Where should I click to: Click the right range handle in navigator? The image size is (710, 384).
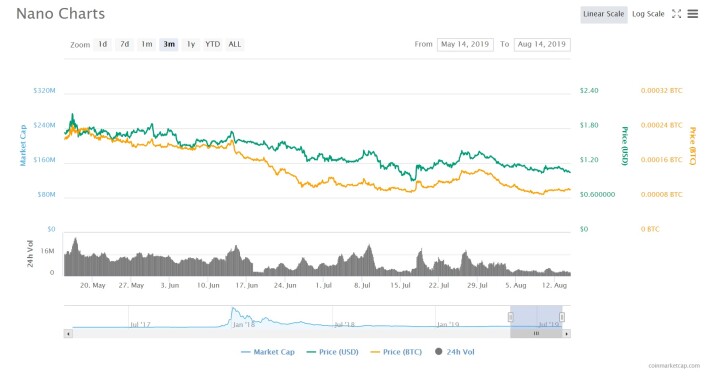(x=561, y=317)
